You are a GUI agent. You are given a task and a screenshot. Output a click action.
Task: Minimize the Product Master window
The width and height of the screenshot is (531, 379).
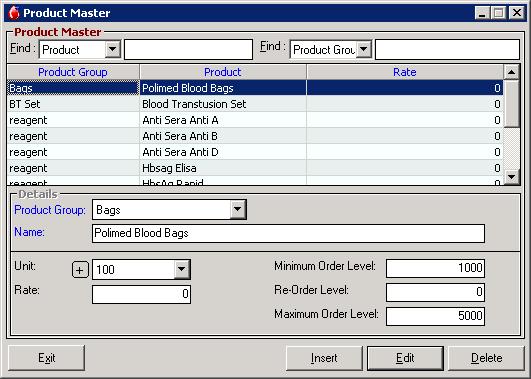(482, 13)
